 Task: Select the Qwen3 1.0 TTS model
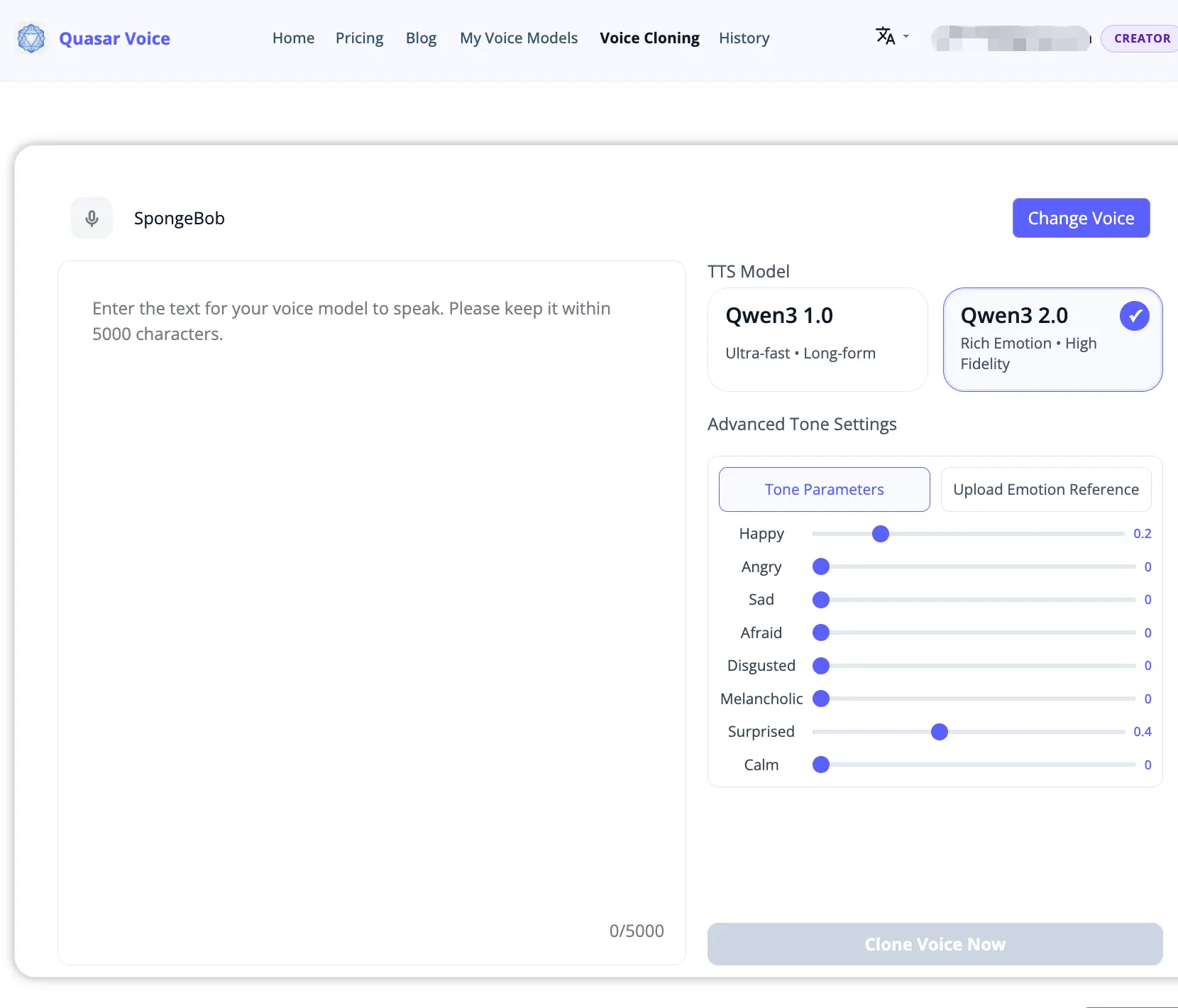coord(817,339)
